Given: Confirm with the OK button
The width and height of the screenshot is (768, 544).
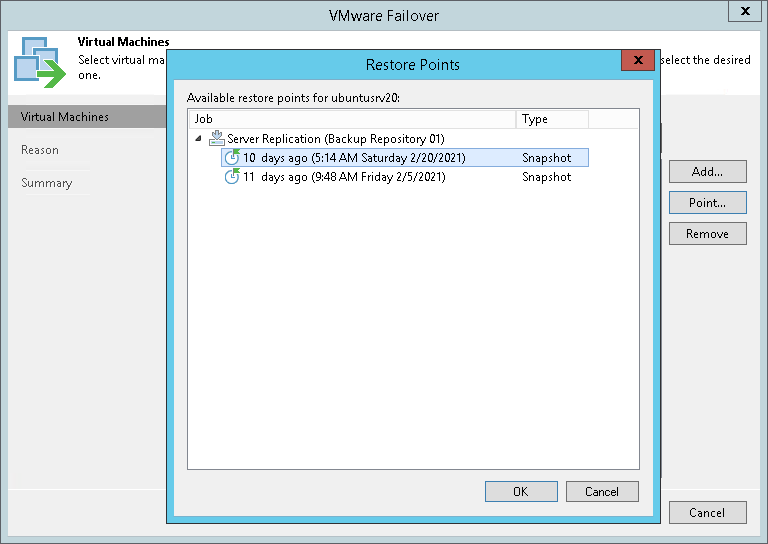Looking at the screenshot, I should tap(521, 491).
